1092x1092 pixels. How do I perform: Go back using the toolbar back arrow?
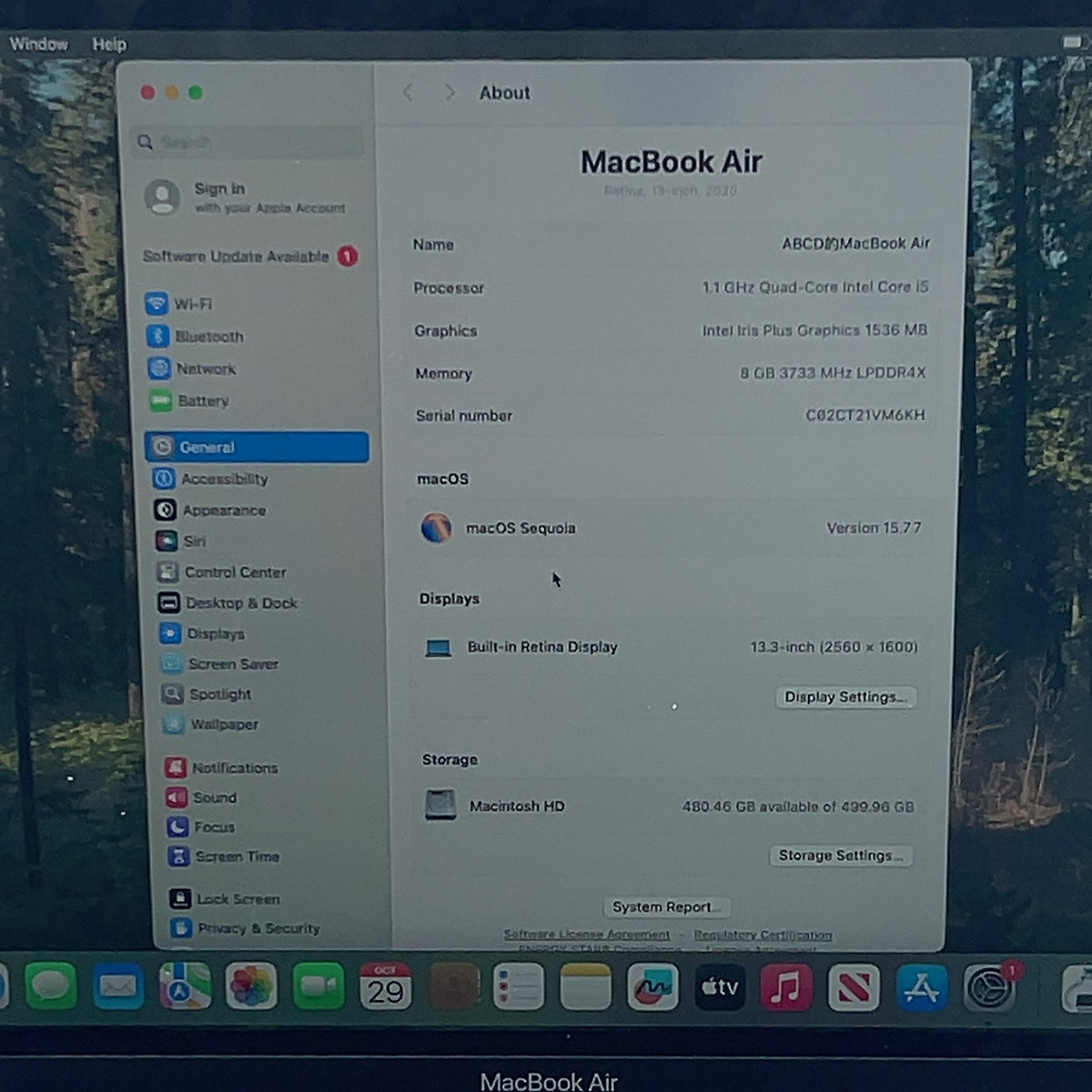point(409,93)
